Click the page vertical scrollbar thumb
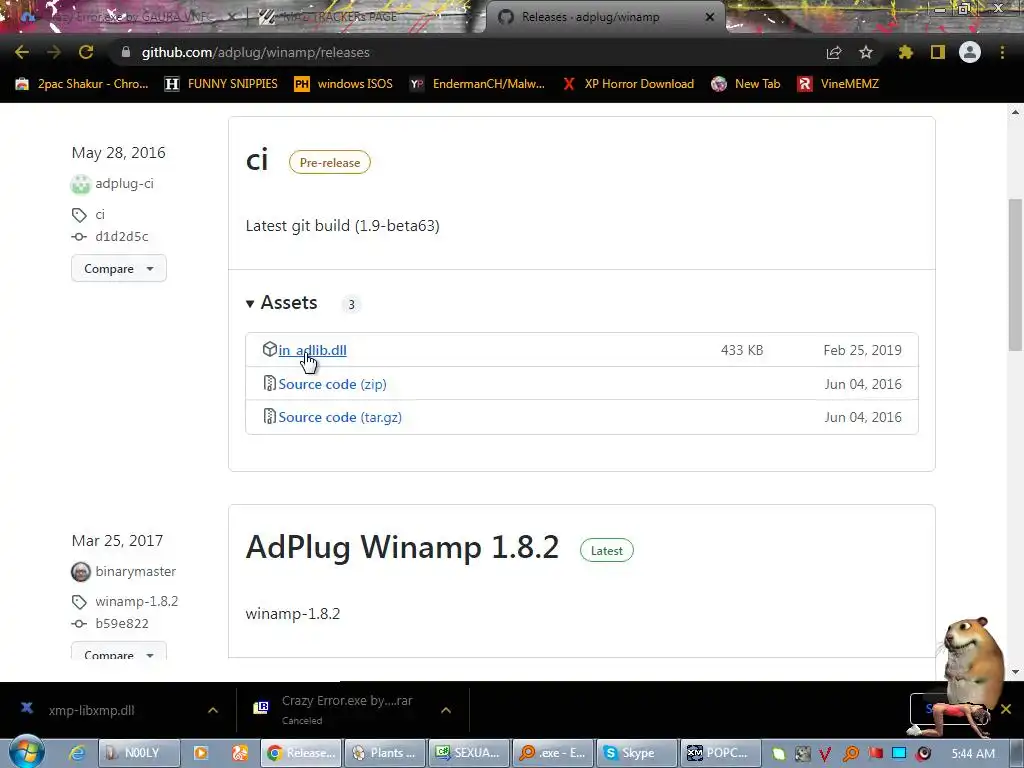This screenshot has width=1024, height=768. pyautogui.click(x=1015, y=274)
